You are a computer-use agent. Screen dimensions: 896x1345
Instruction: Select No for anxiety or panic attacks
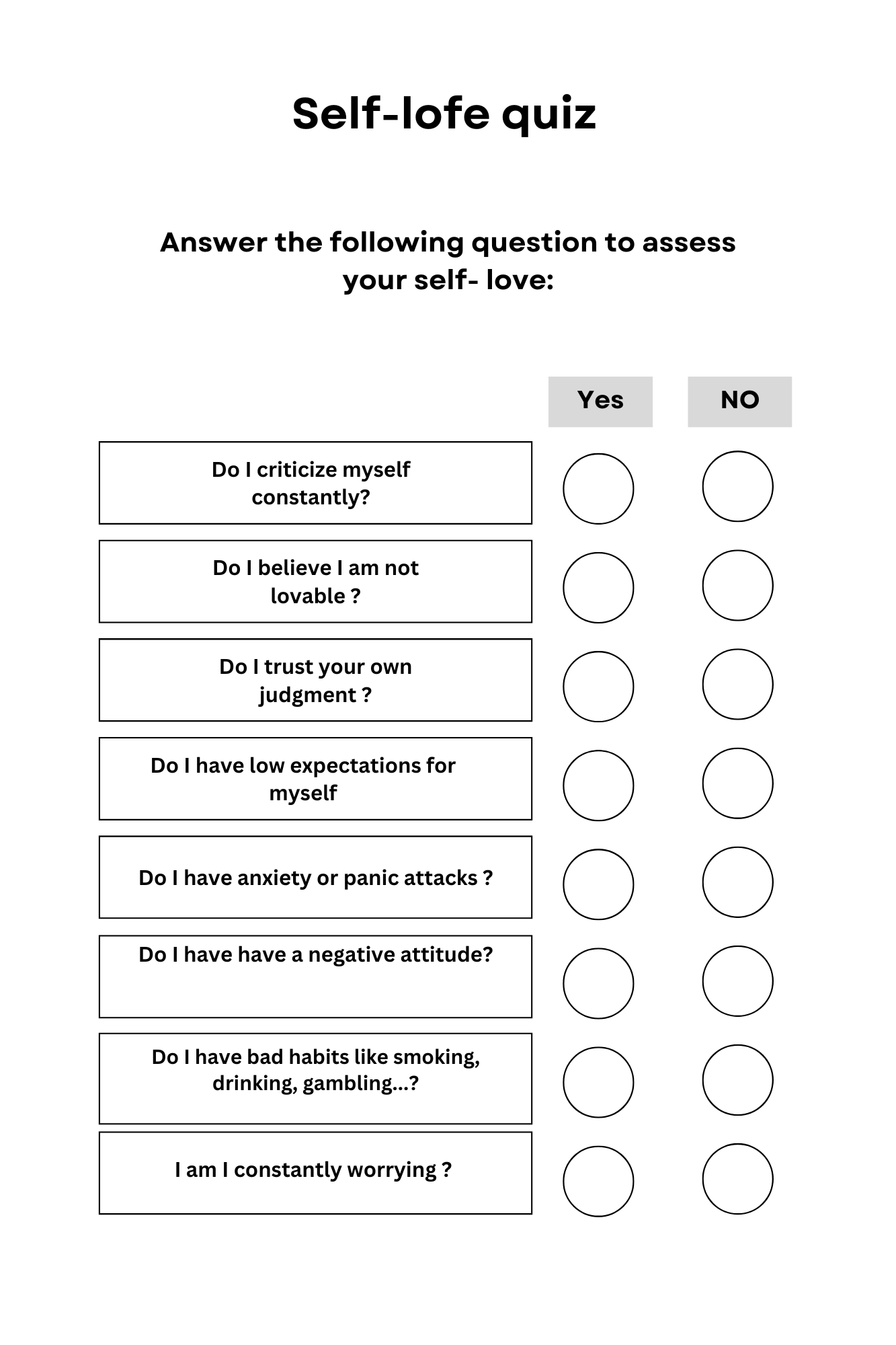[x=737, y=882]
